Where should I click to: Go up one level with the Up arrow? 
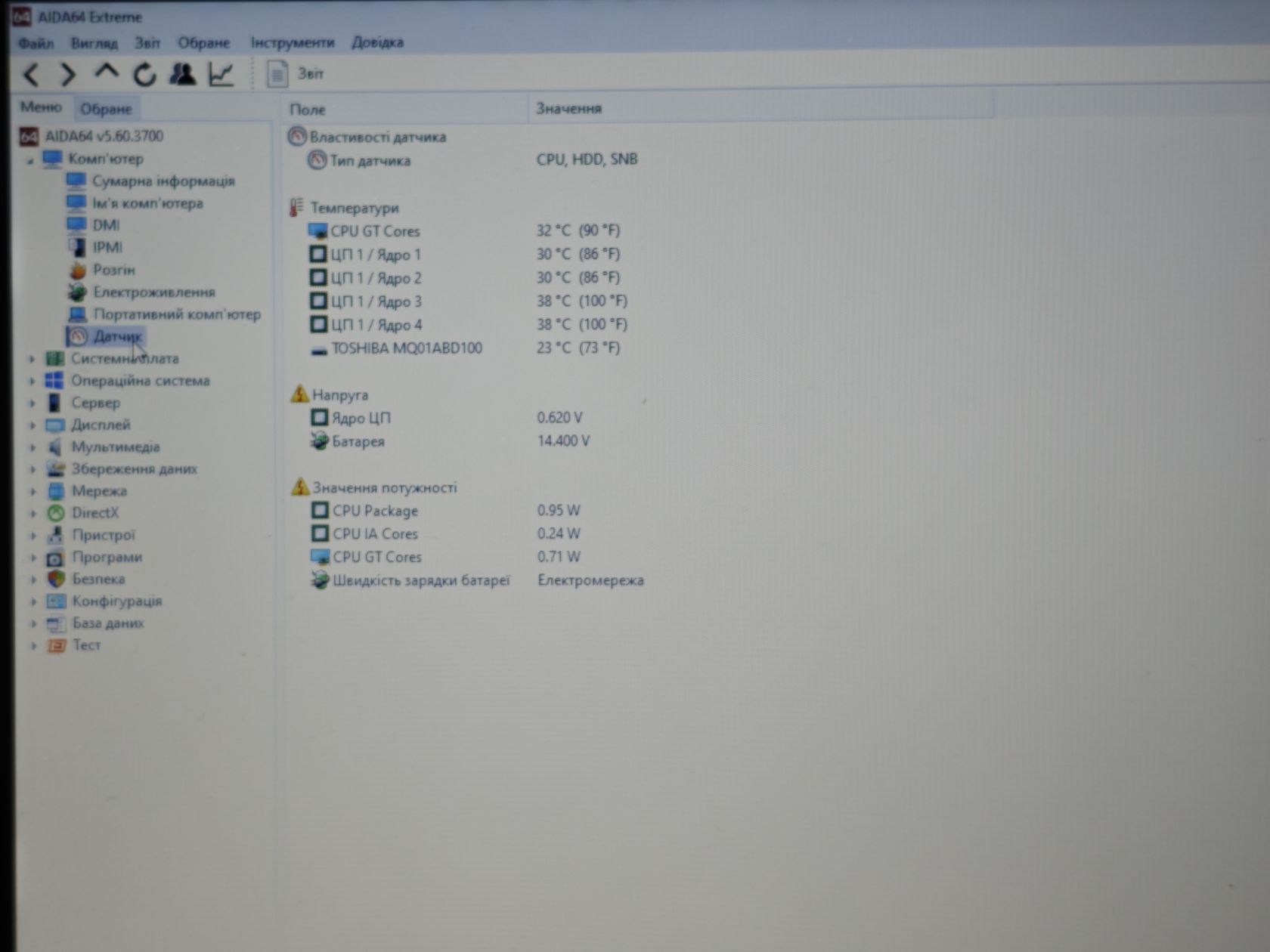click(106, 73)
